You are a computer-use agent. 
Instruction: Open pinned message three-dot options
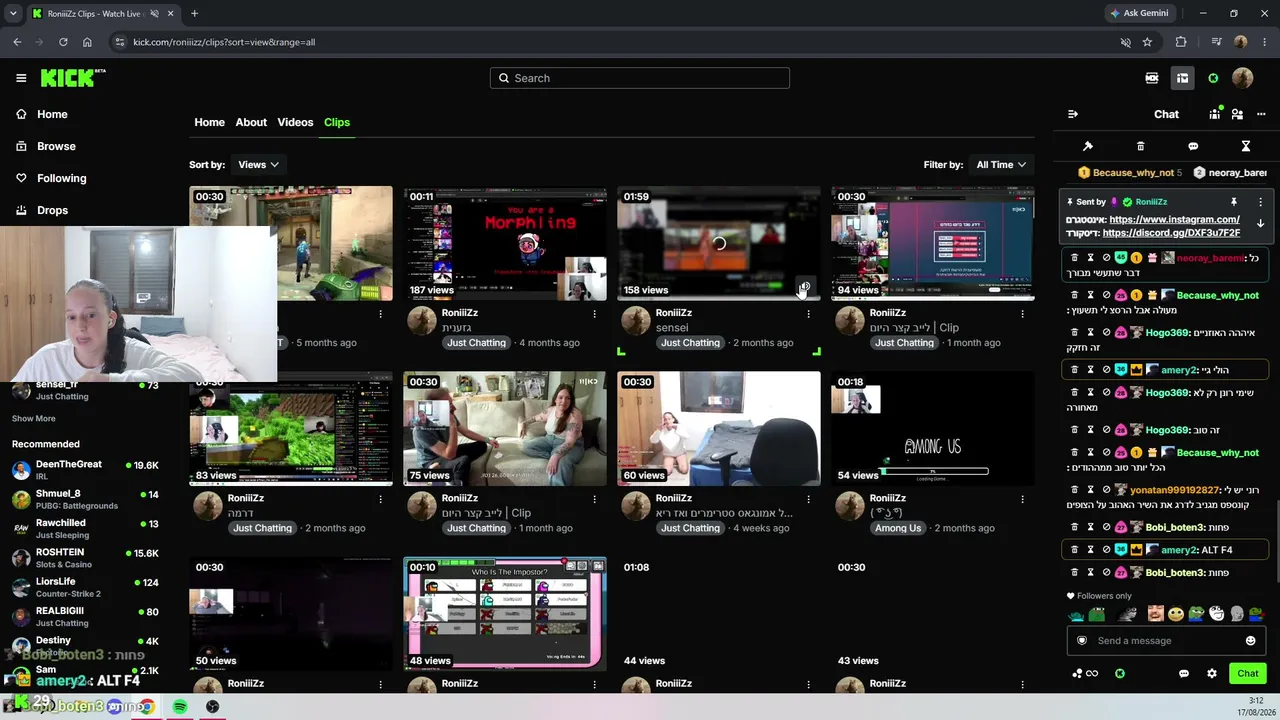(1260, 202)
